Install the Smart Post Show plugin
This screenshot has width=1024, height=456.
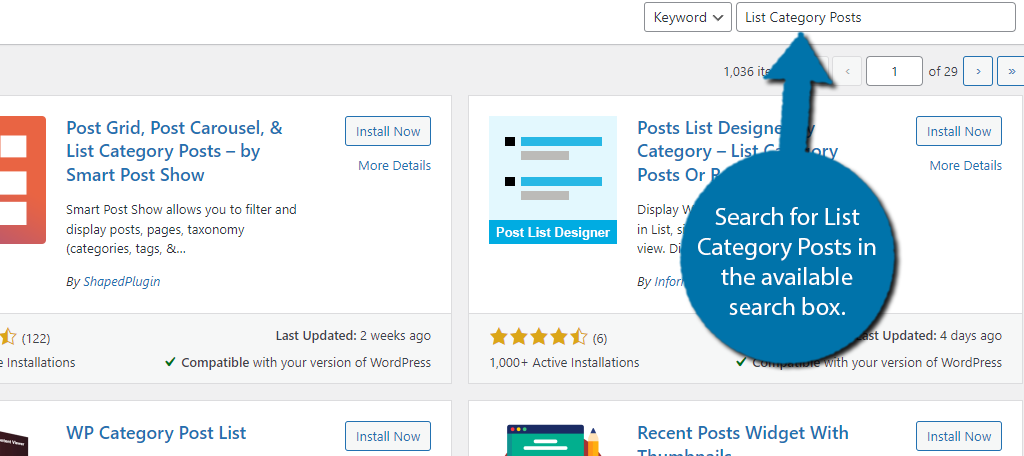point(388,131)
